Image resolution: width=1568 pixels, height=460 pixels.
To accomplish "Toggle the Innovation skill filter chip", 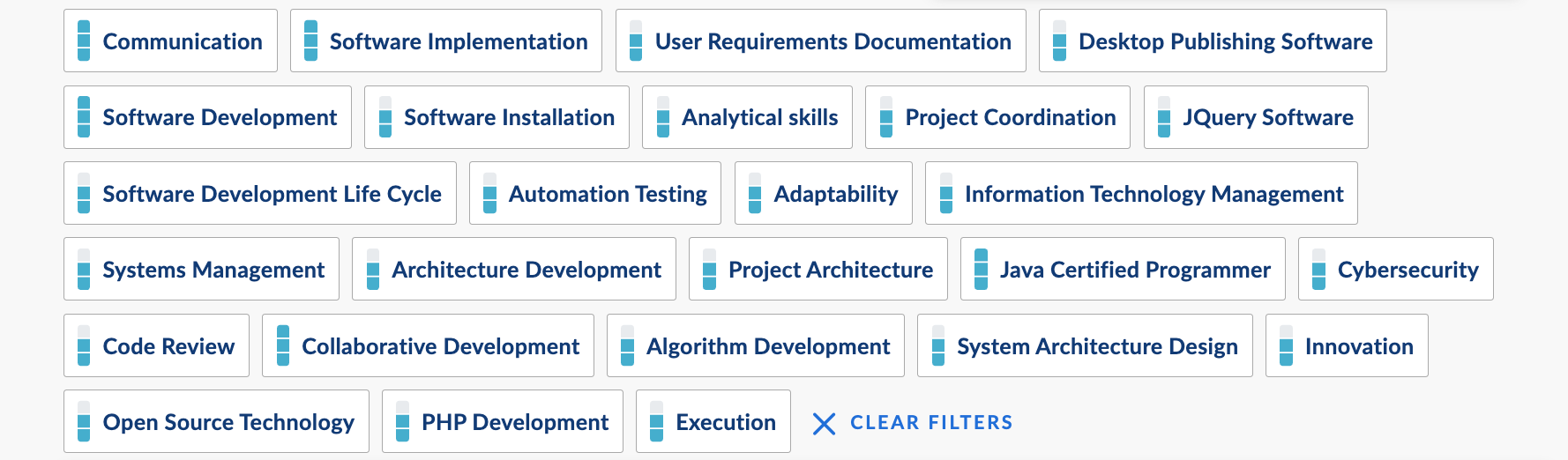I will [1358, 346].
